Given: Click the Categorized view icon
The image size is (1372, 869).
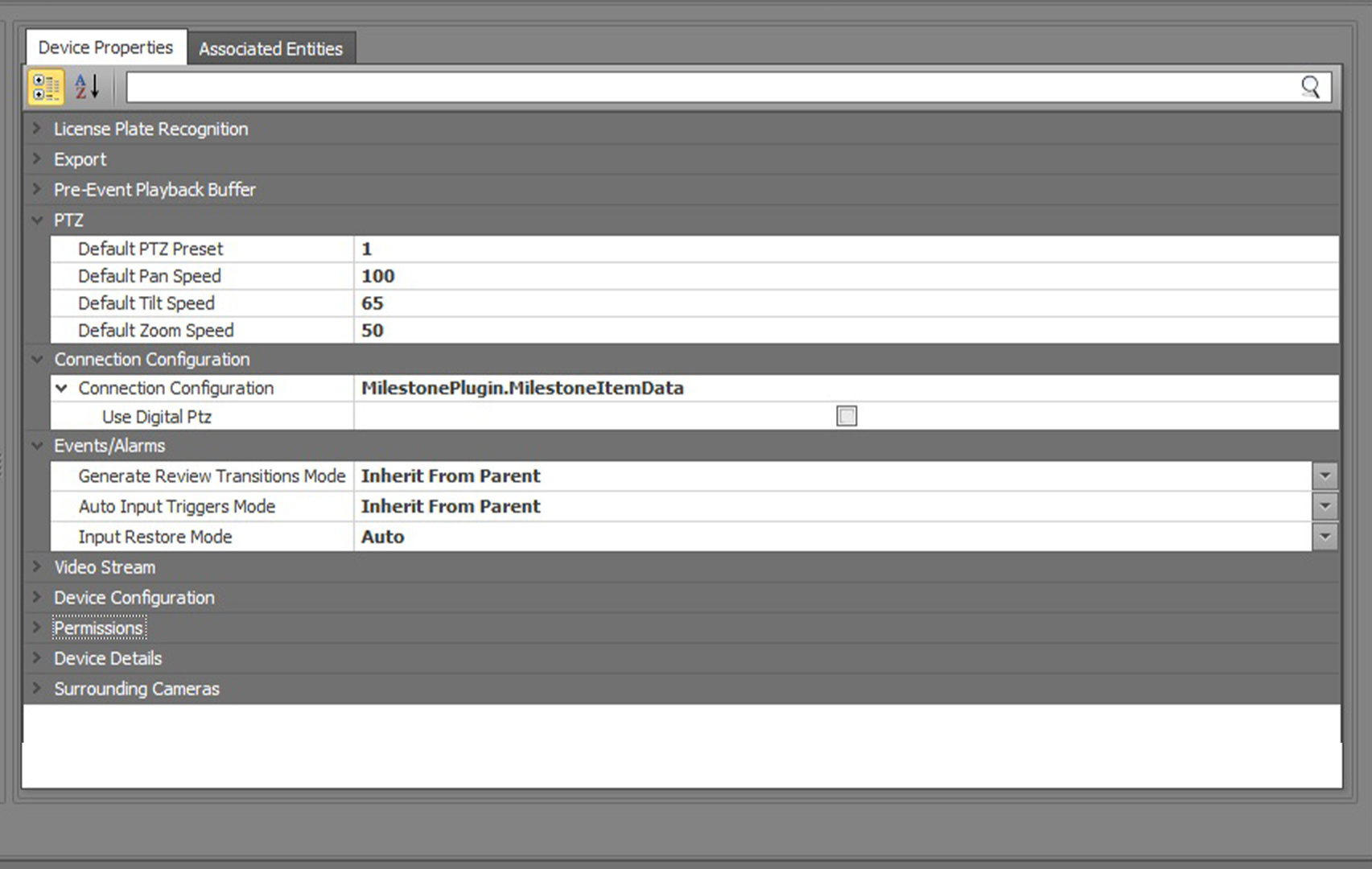Looking at the screenshot, I should point(46,87).
